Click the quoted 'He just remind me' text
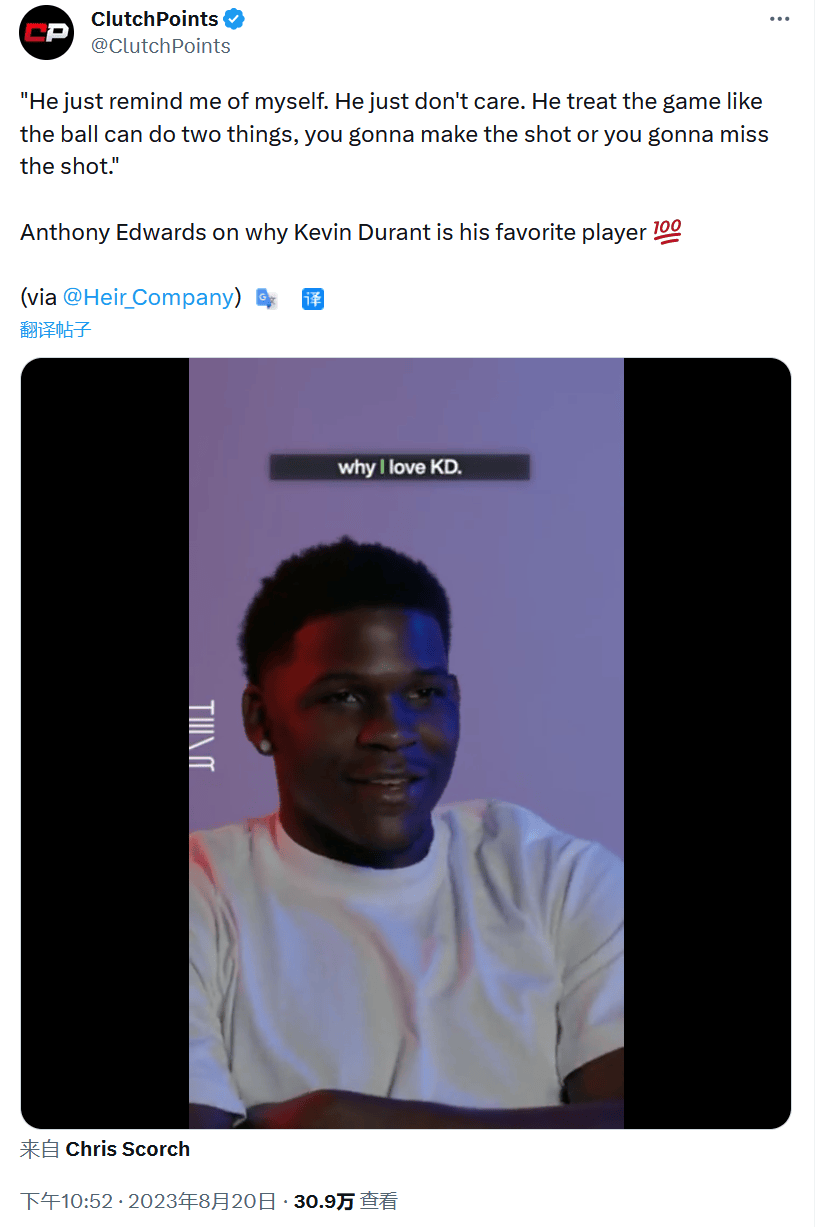Image resolution: width=816 pixels, height=1227 pixels. 394,134
